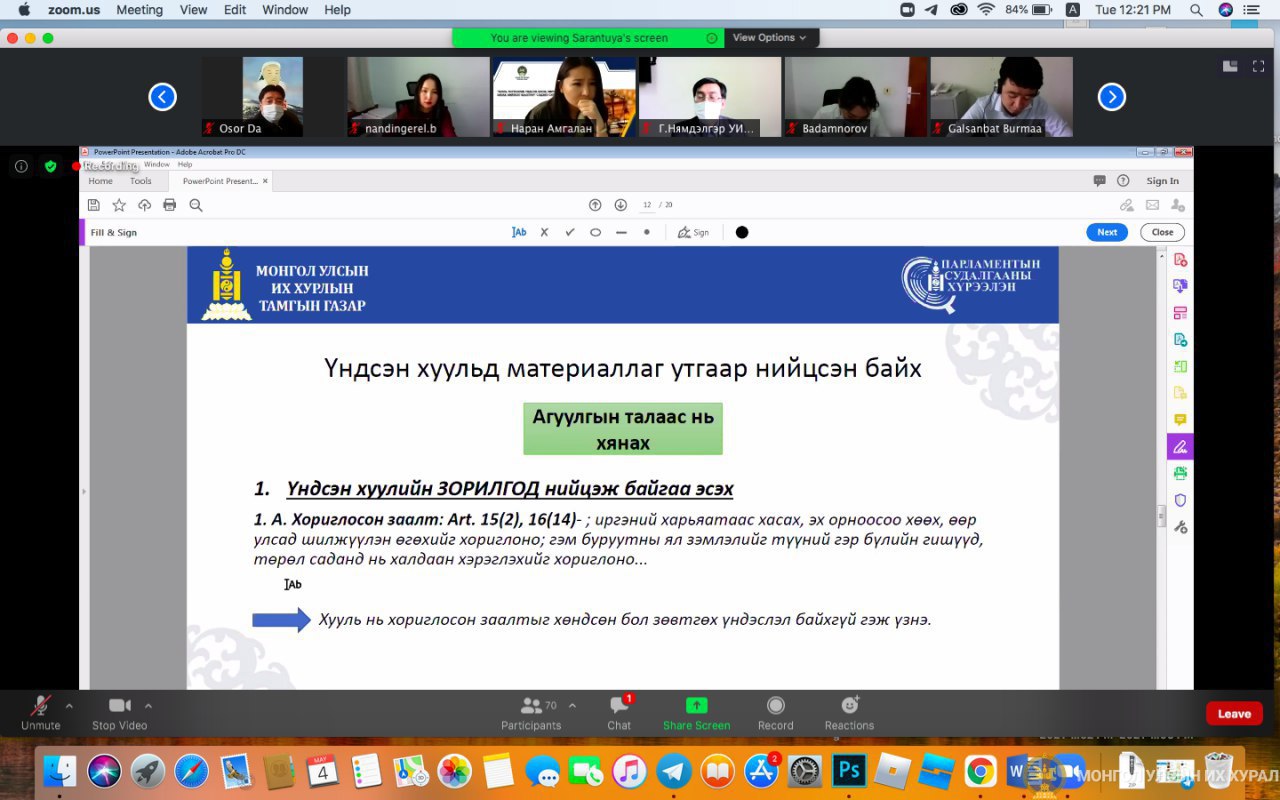The width and height of the screenshot is (1280, 800).
Task: Open the Window menu in macOS menu bar
Action: [285, 9]
